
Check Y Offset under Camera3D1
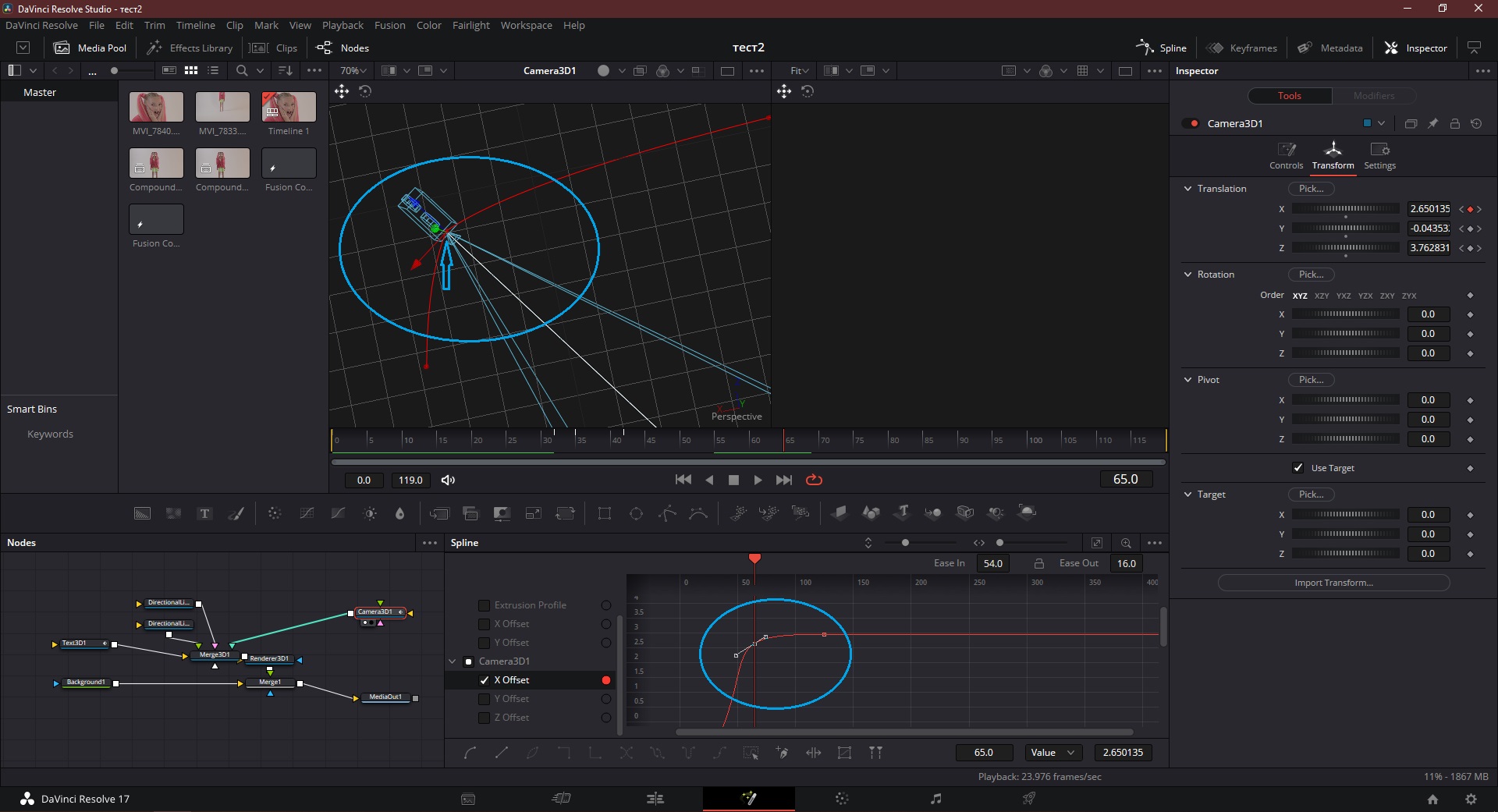point(485,699)
